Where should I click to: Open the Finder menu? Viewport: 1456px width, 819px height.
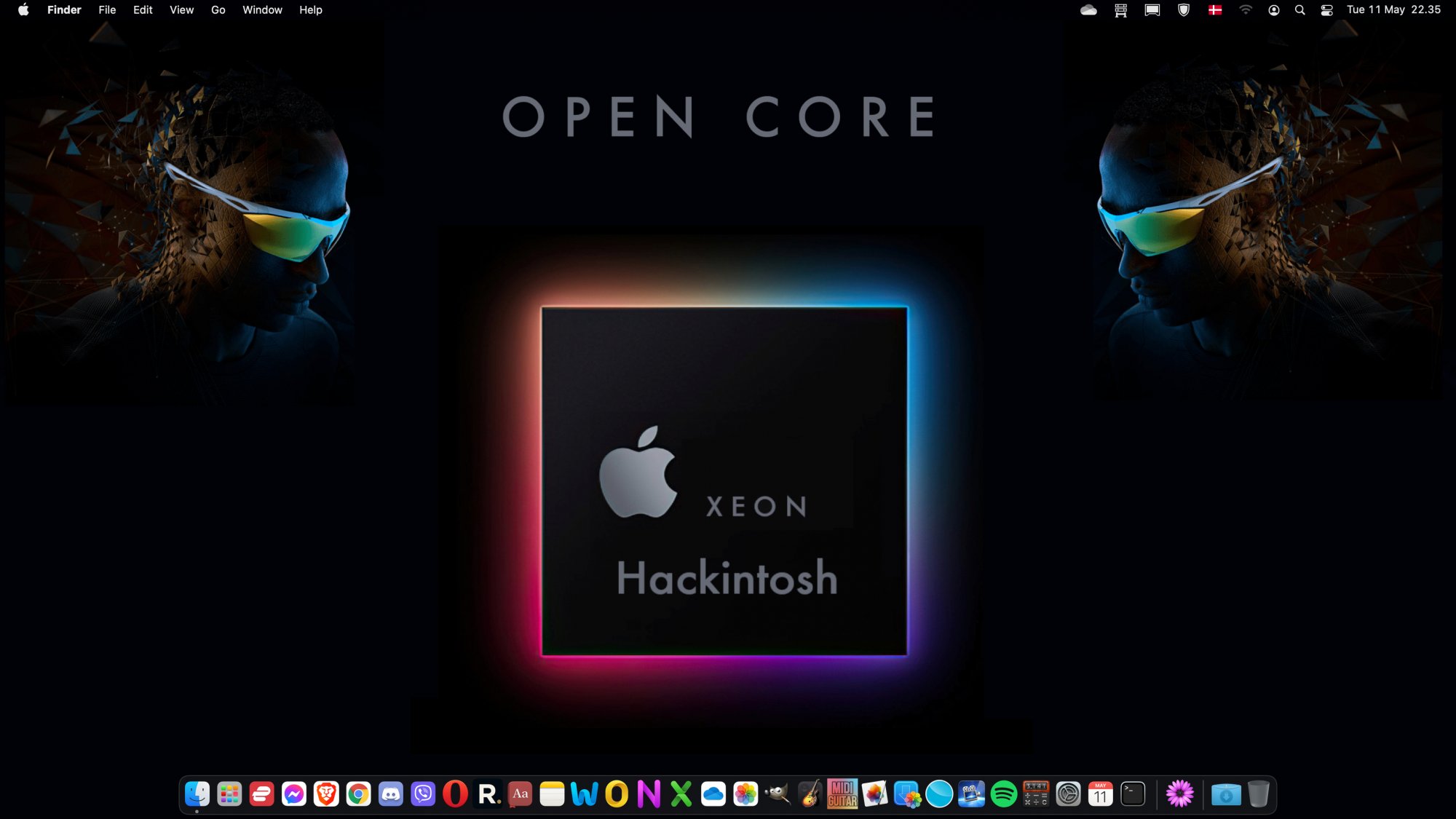(x=64, y=9)
